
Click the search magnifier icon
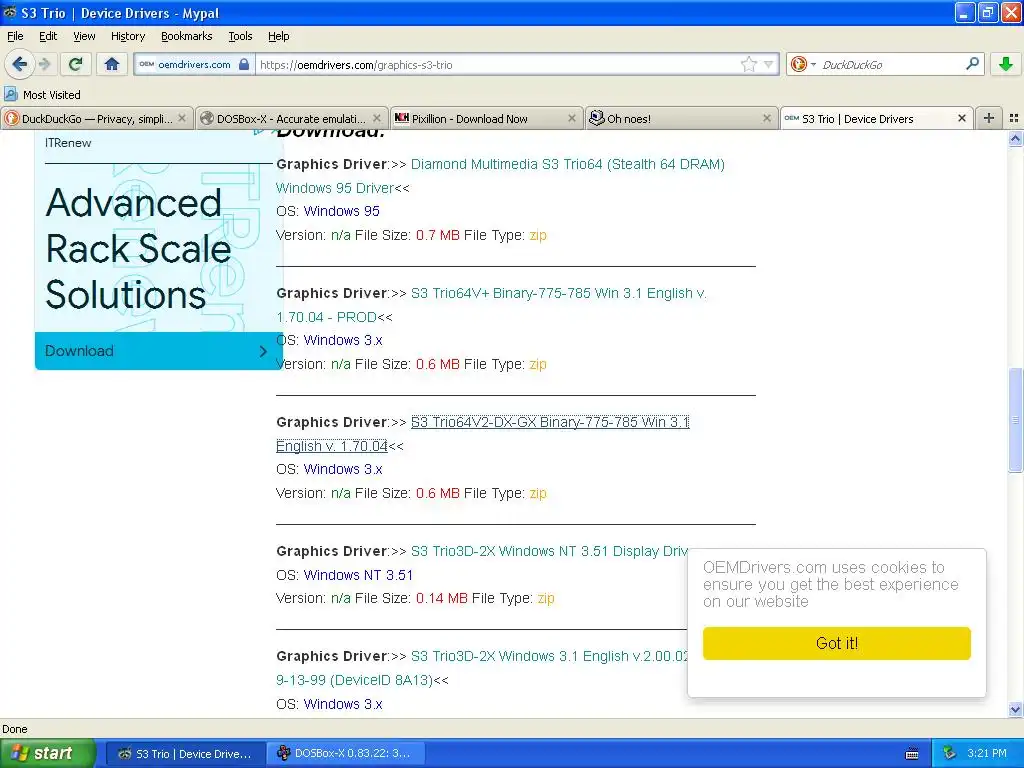(972, 64)
